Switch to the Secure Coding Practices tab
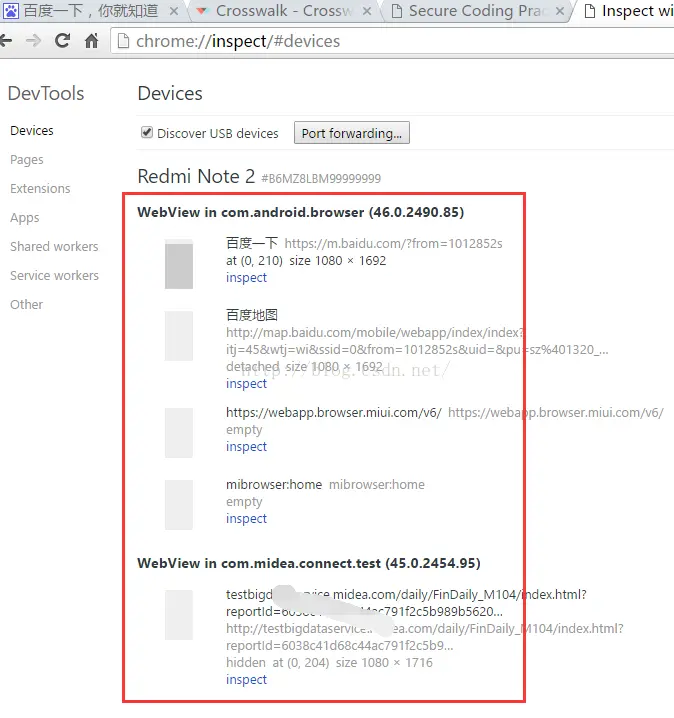The width and height of the screenshot is (674, 718). 476,11
